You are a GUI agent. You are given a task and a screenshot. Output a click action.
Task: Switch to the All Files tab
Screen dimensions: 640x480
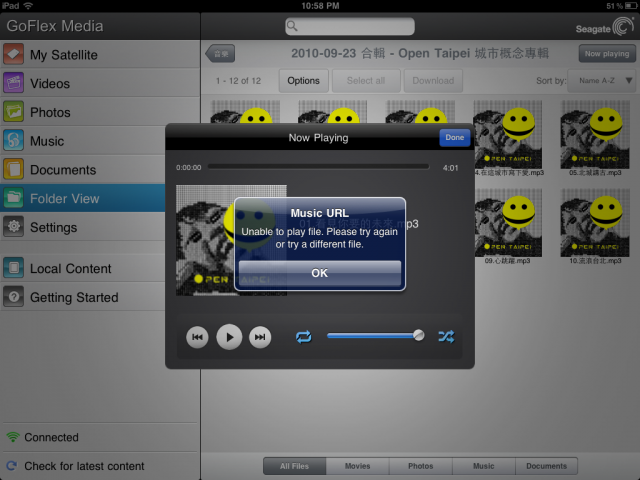tap(294, 466)
